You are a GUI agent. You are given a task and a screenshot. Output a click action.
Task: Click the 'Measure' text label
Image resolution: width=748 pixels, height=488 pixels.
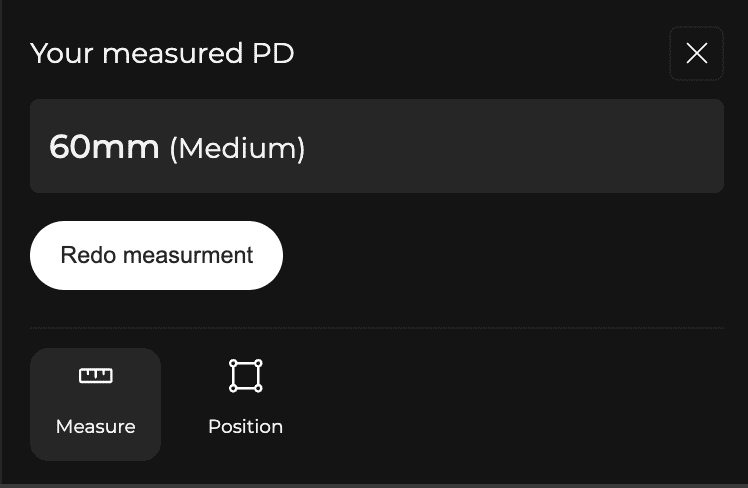point(96,427)
